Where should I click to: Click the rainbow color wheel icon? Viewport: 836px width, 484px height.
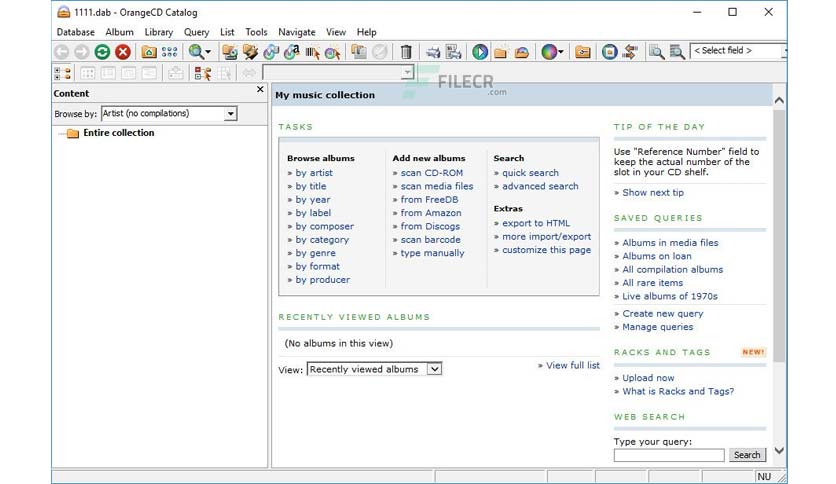pyautogui.click(x=549, y=52)
